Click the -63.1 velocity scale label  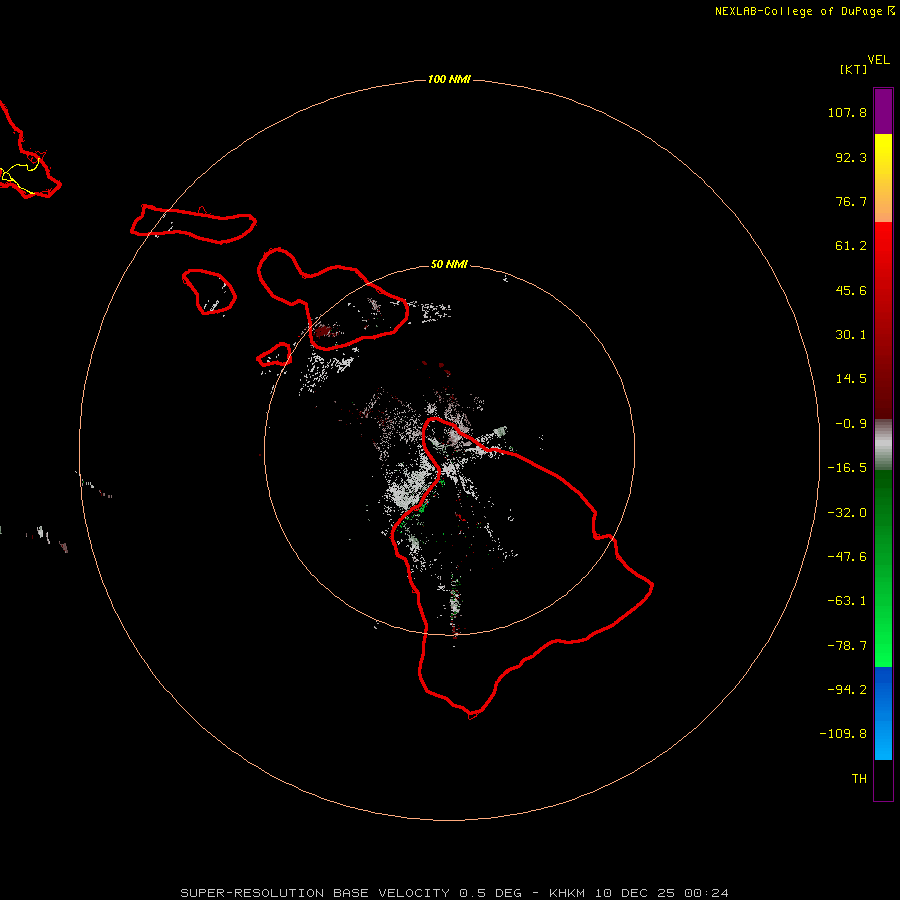point(847,601)
